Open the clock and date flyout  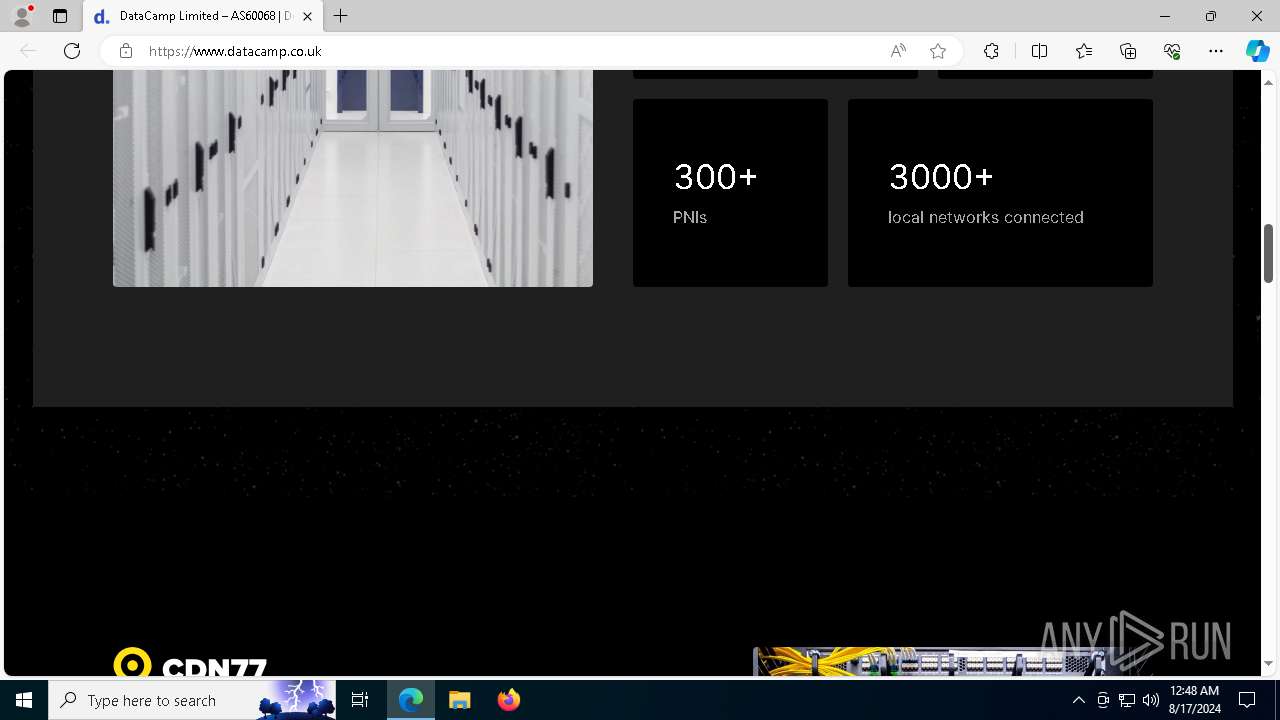[1194, 700]
